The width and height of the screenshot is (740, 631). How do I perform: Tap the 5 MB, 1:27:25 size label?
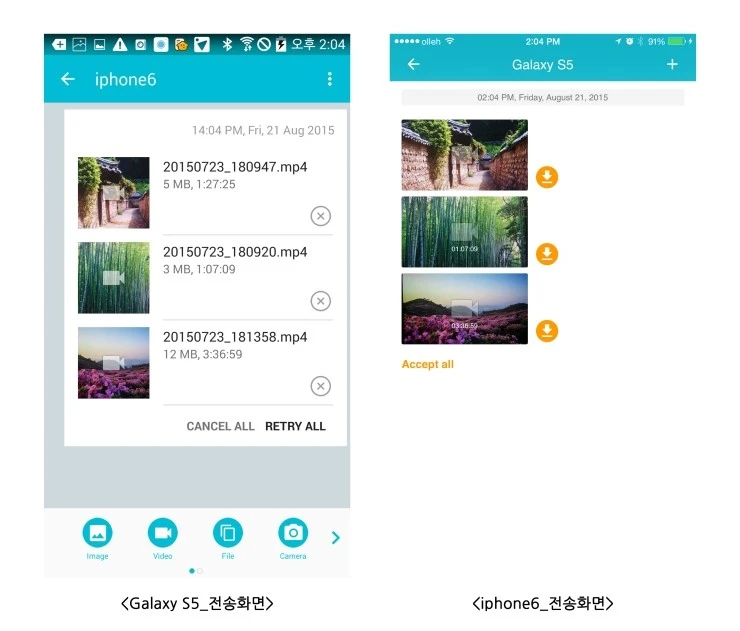tap(199, 184)
